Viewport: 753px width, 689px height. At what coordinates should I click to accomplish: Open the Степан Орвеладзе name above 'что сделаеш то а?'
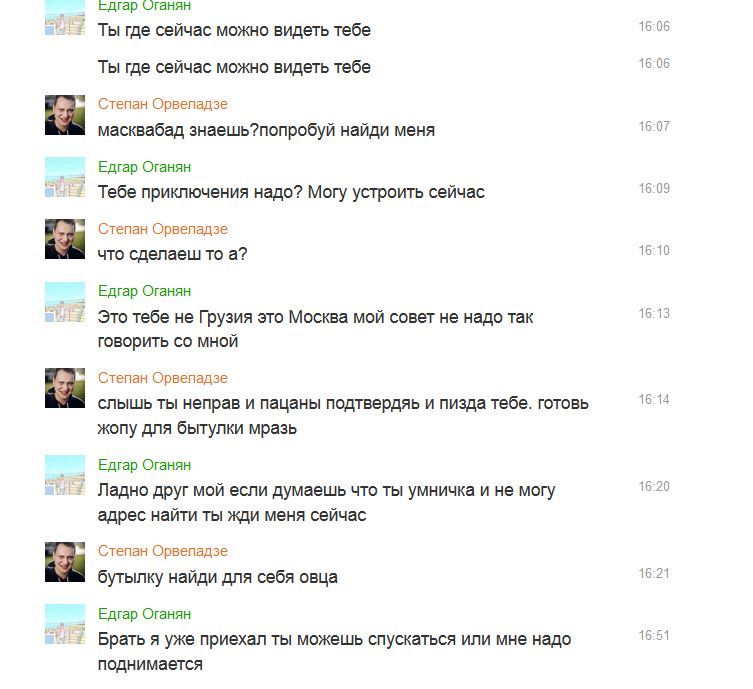[163, 229]
